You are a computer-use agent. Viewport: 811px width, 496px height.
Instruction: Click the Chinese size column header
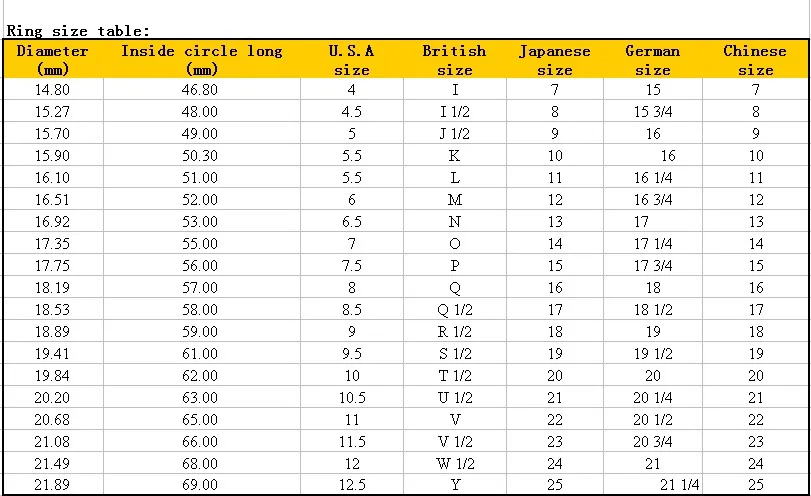[x=755, y=59]
